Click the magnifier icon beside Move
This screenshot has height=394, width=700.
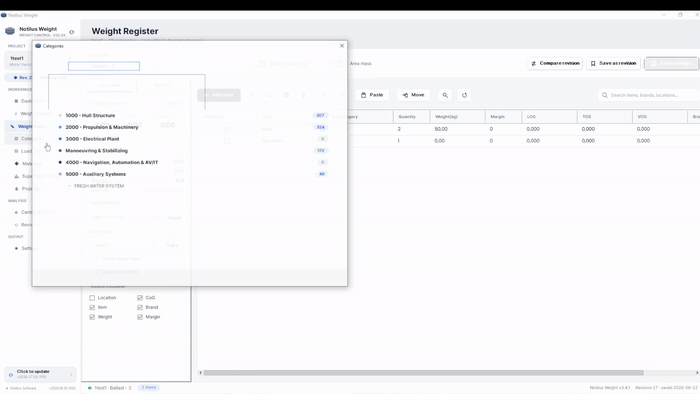(x=445, y=95)
